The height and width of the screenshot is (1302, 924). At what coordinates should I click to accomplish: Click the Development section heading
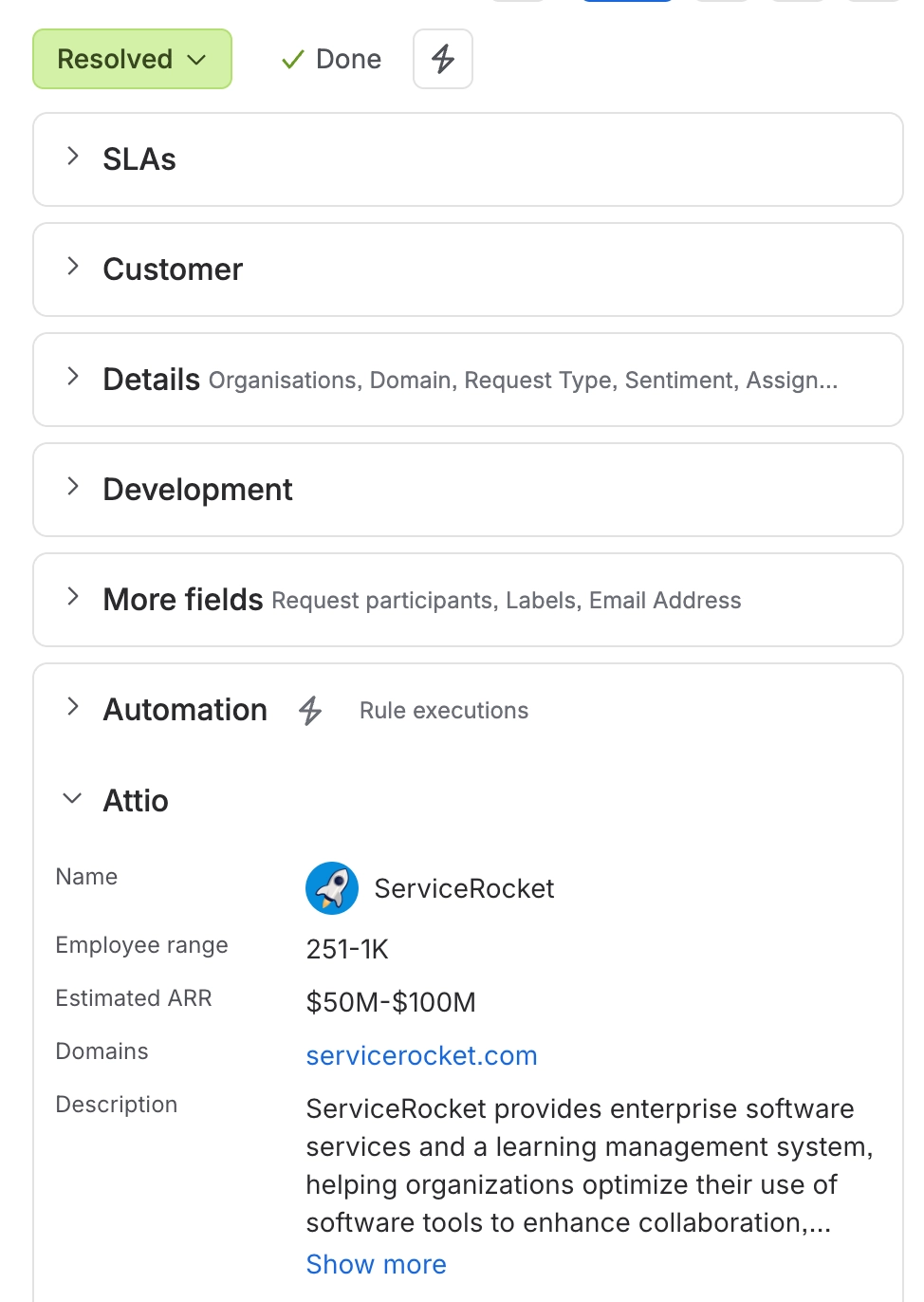tap(197, 490)
